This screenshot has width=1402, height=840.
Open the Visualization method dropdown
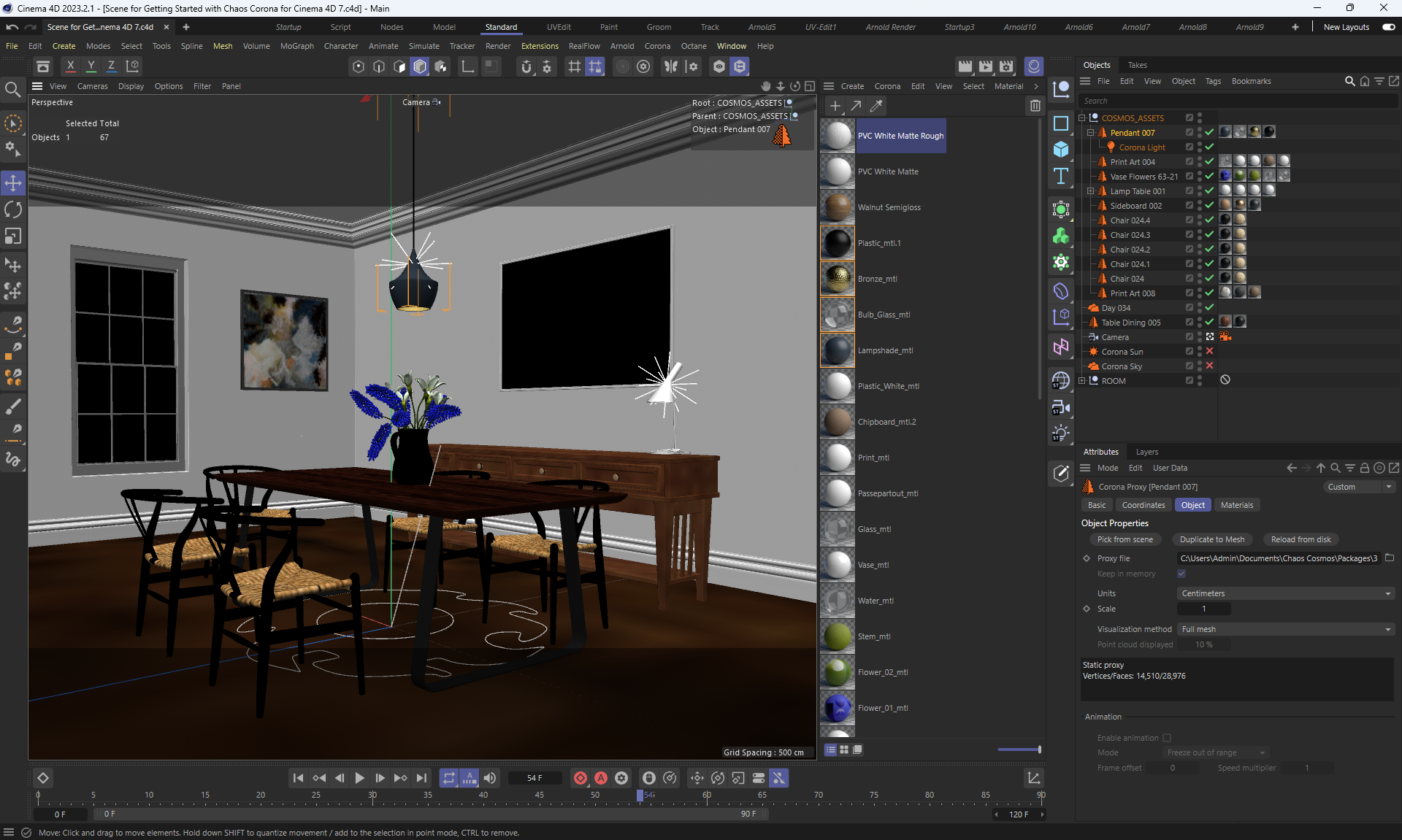pyautogui.click(x=1285, y=629)
